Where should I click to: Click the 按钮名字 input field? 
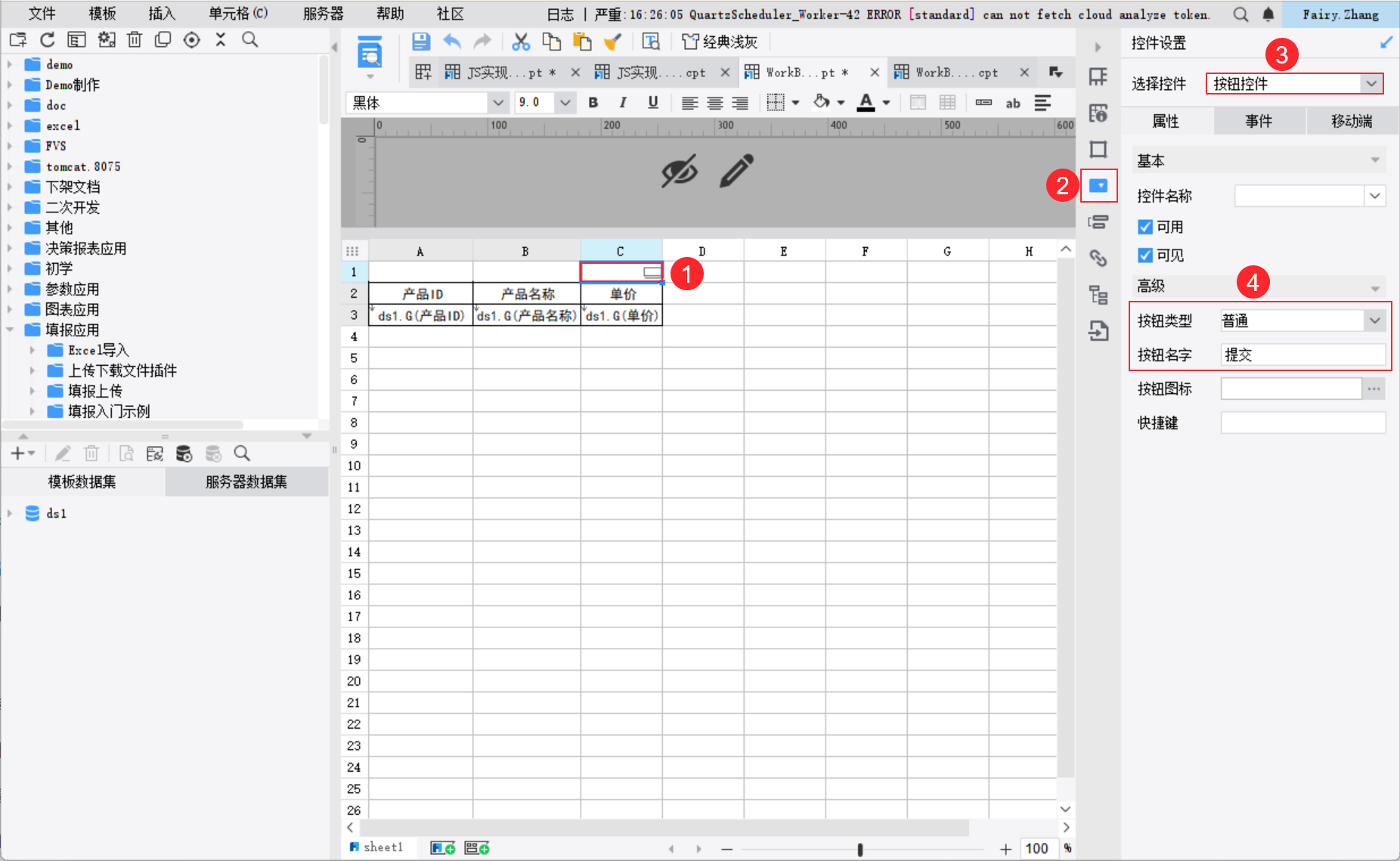point(1303,355)
